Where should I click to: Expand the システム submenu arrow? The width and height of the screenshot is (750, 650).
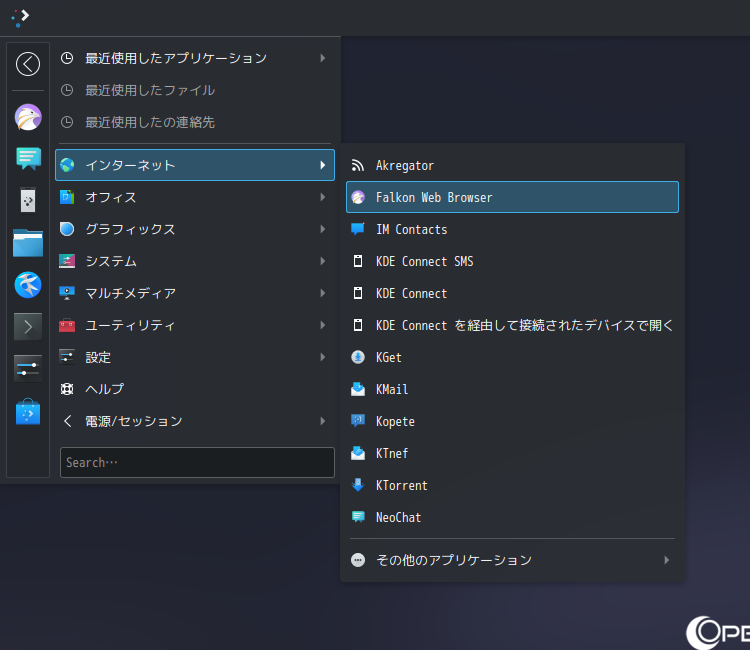pos(323,261)
